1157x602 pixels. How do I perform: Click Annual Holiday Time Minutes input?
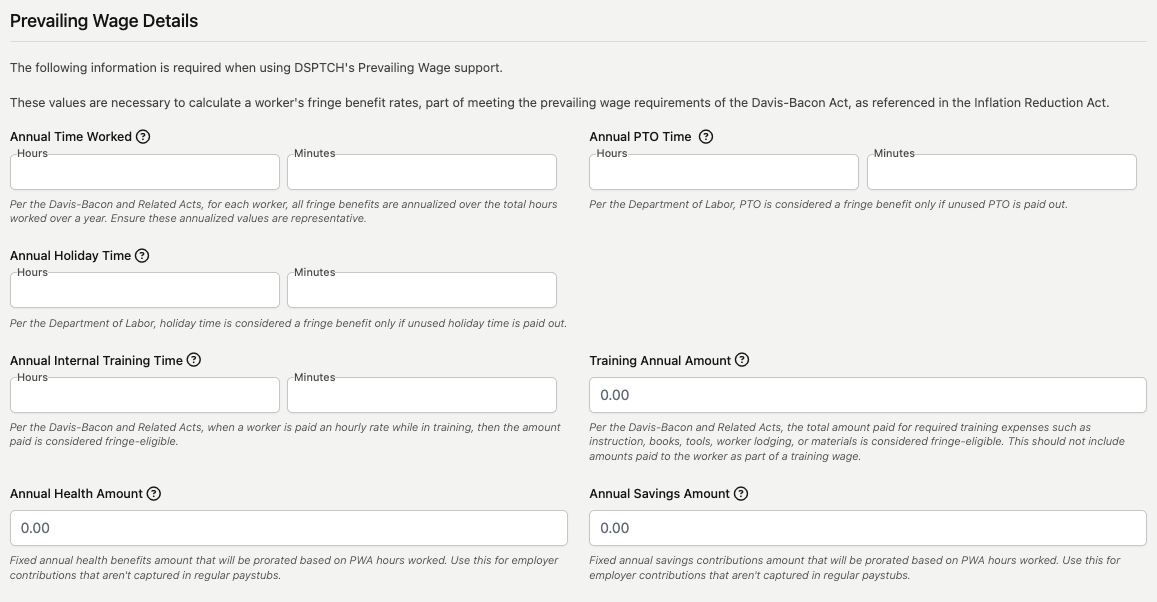click(421, 291)
